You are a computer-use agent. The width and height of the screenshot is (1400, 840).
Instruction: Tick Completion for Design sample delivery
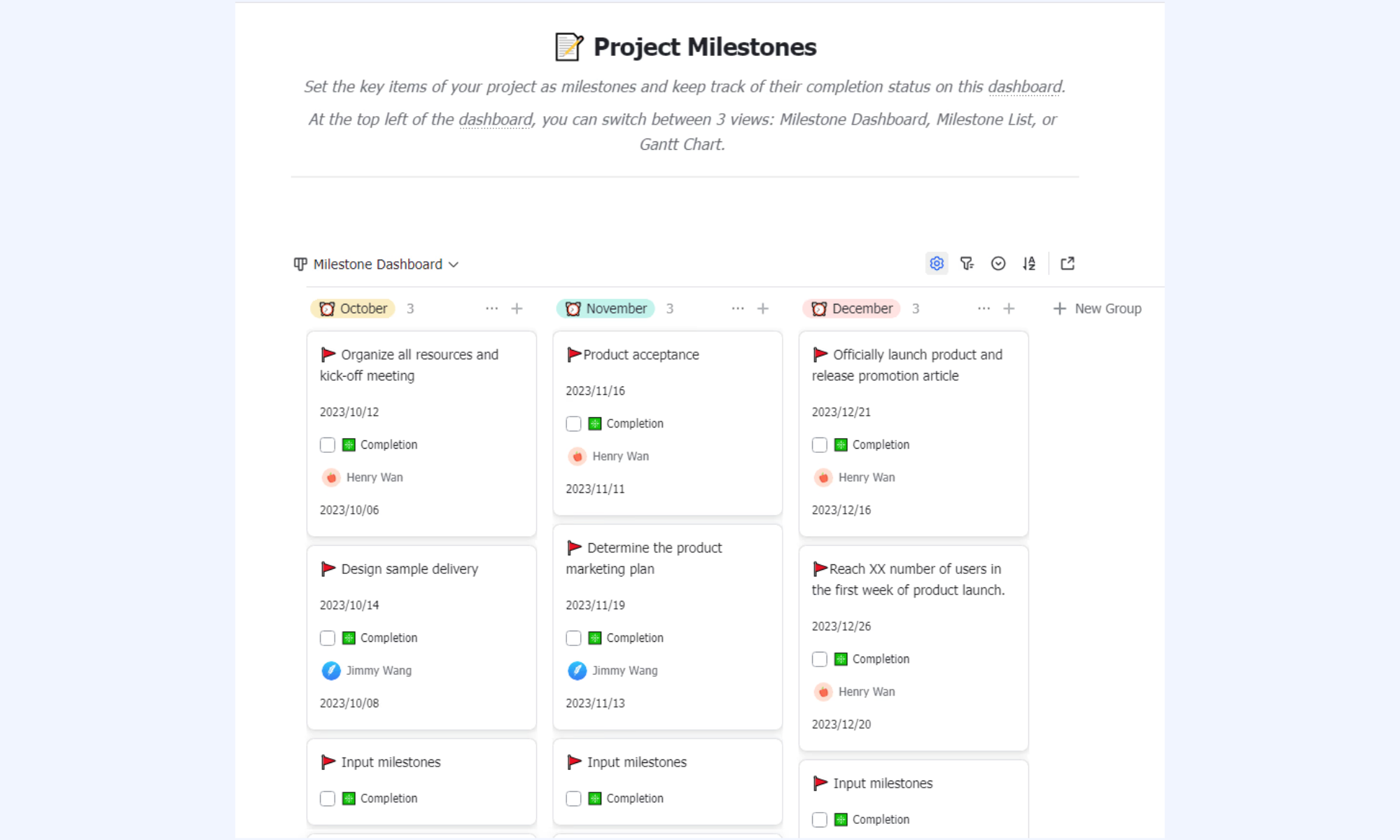[328, 638]
